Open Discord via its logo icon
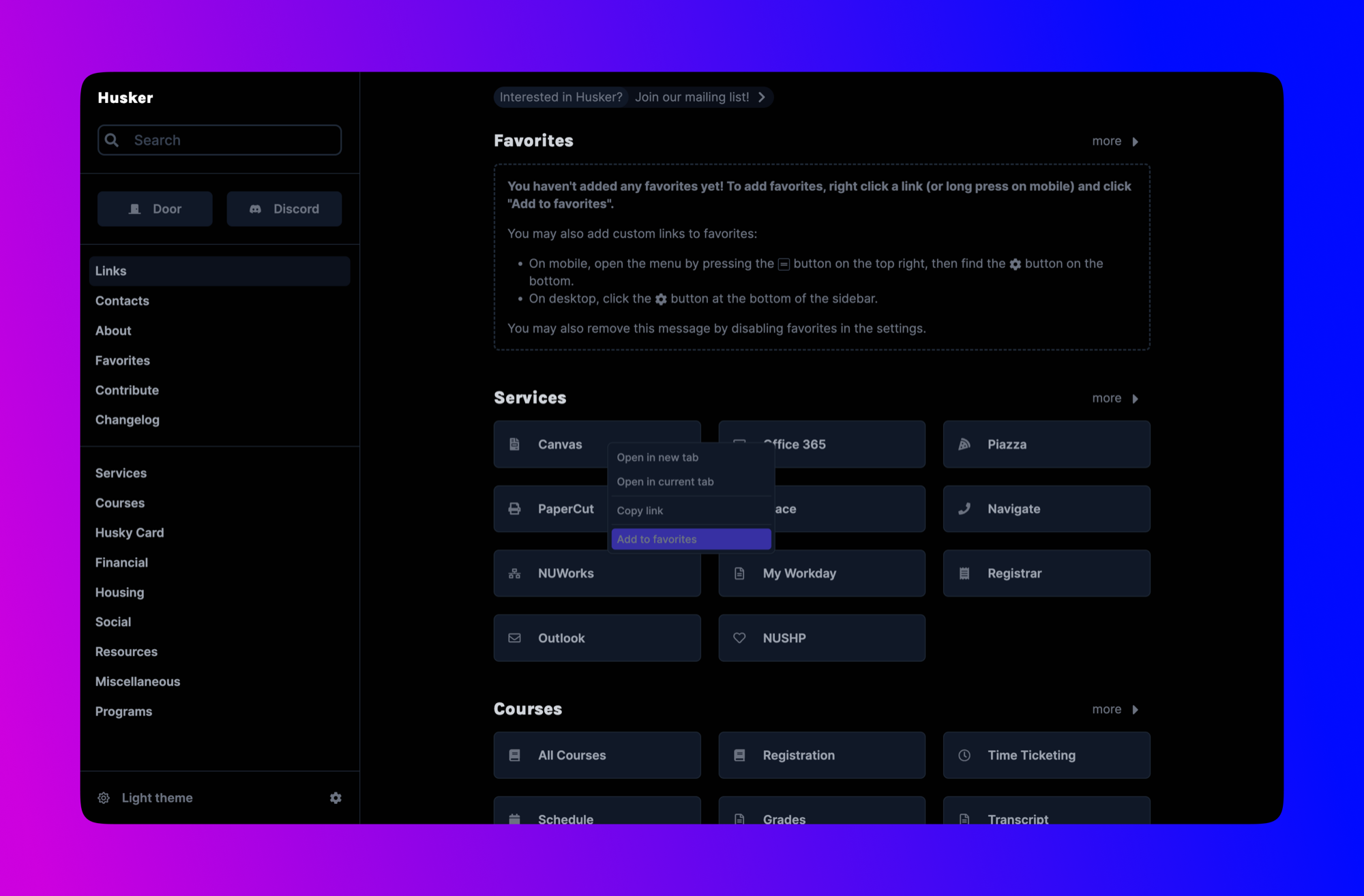Screen dimensions: 1364x896 (x=255, y=209)
